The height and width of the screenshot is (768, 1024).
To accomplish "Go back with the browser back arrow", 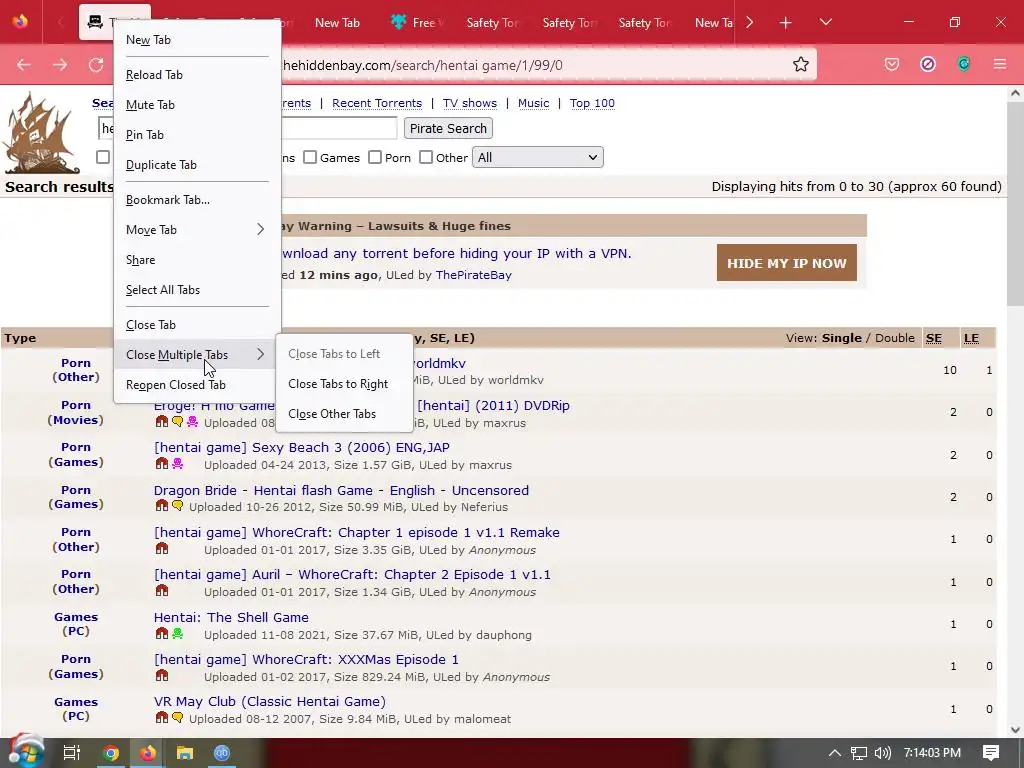I will pos(24,65).
